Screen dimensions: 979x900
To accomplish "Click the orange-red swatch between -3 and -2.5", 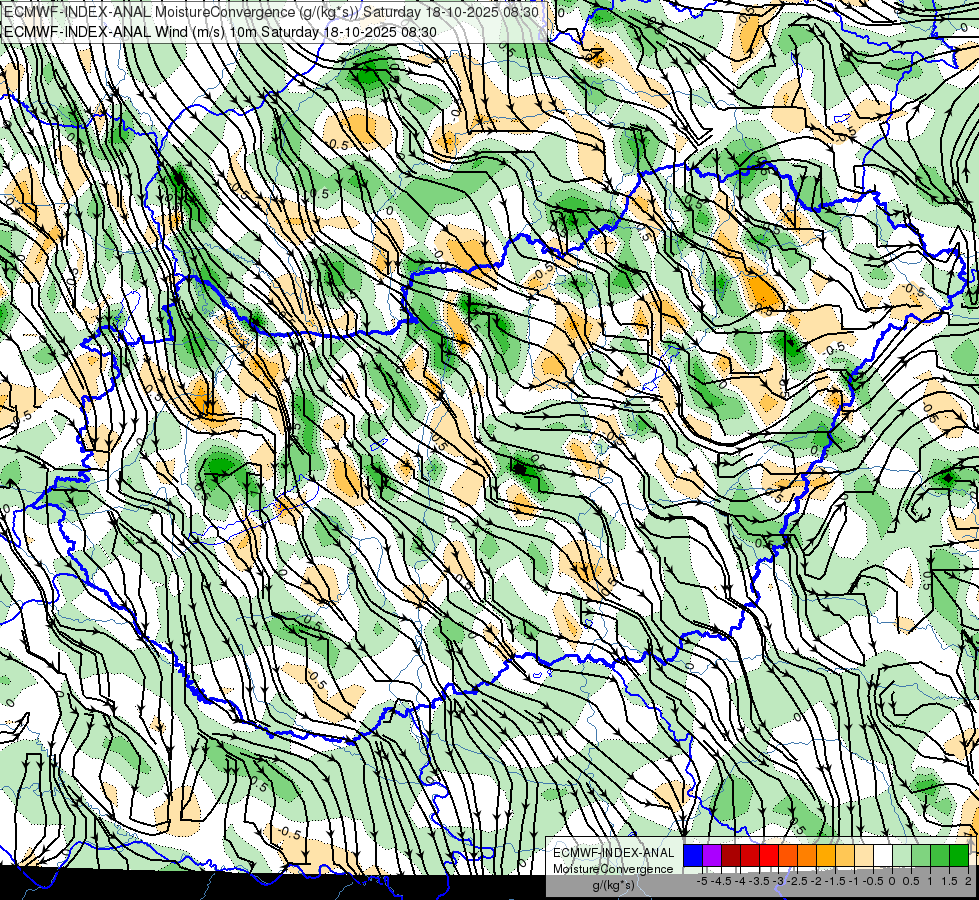I will tap(788, 855).
